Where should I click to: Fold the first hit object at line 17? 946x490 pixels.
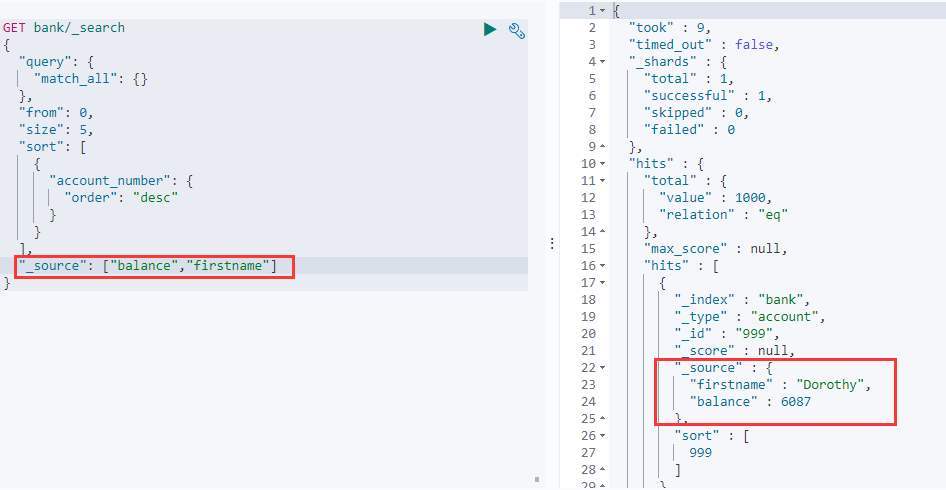602,282
